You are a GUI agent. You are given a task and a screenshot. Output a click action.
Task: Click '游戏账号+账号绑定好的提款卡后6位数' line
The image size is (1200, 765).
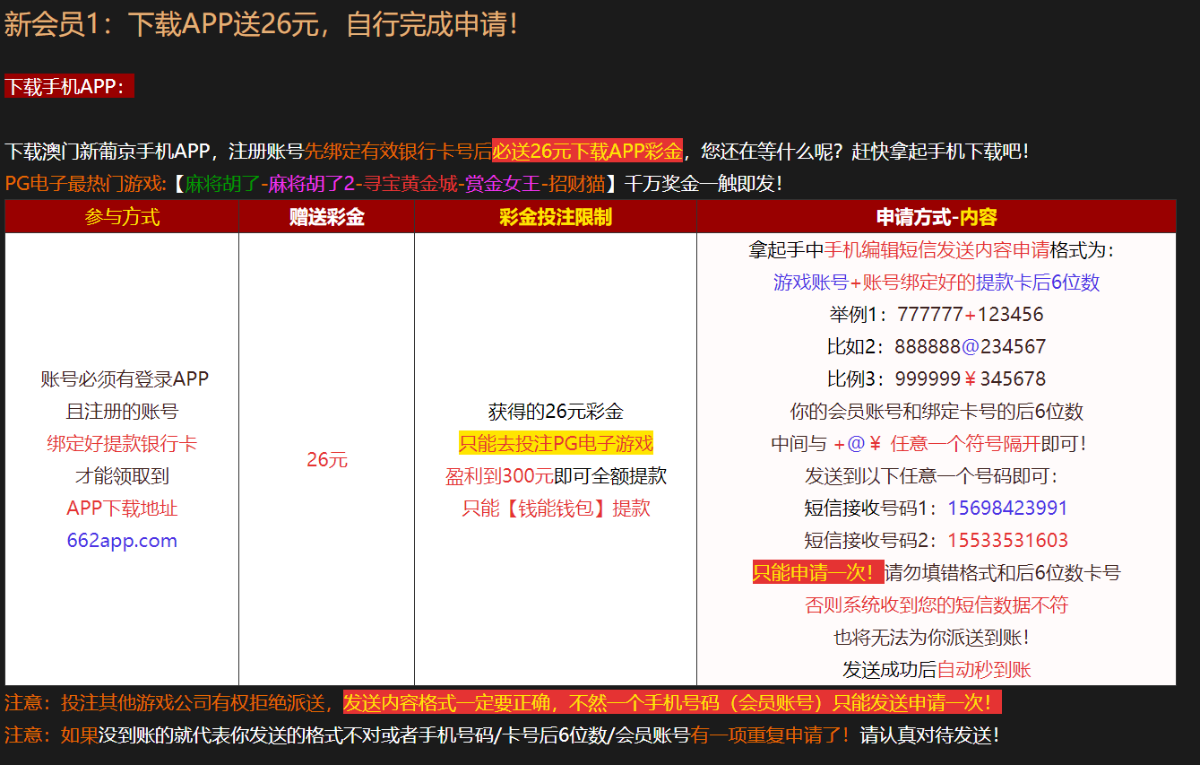point(936,283)
